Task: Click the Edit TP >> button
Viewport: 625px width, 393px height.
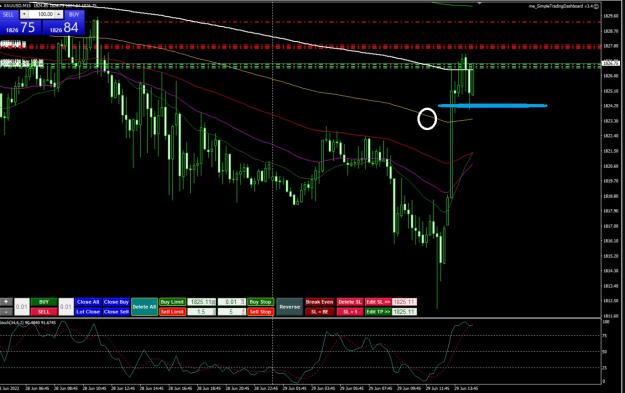Action: [x=378, y=312]
